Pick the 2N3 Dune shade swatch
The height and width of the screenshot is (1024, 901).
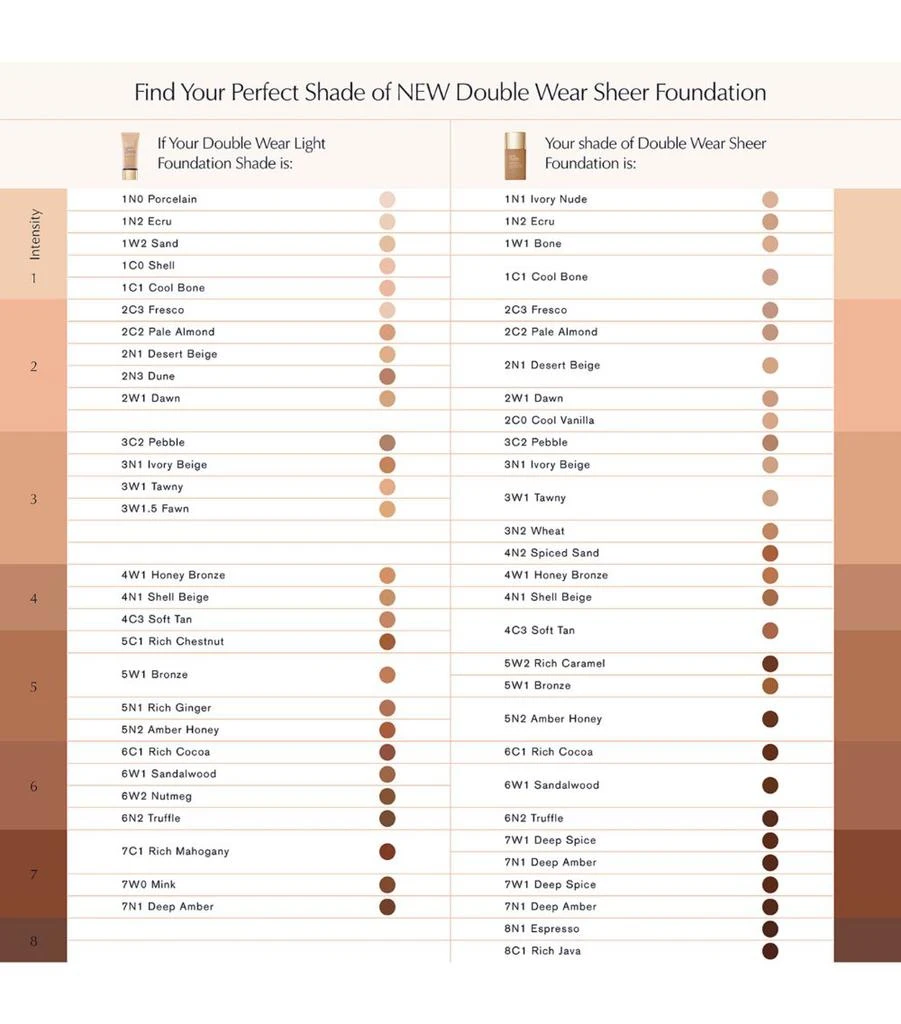(387, 376)
